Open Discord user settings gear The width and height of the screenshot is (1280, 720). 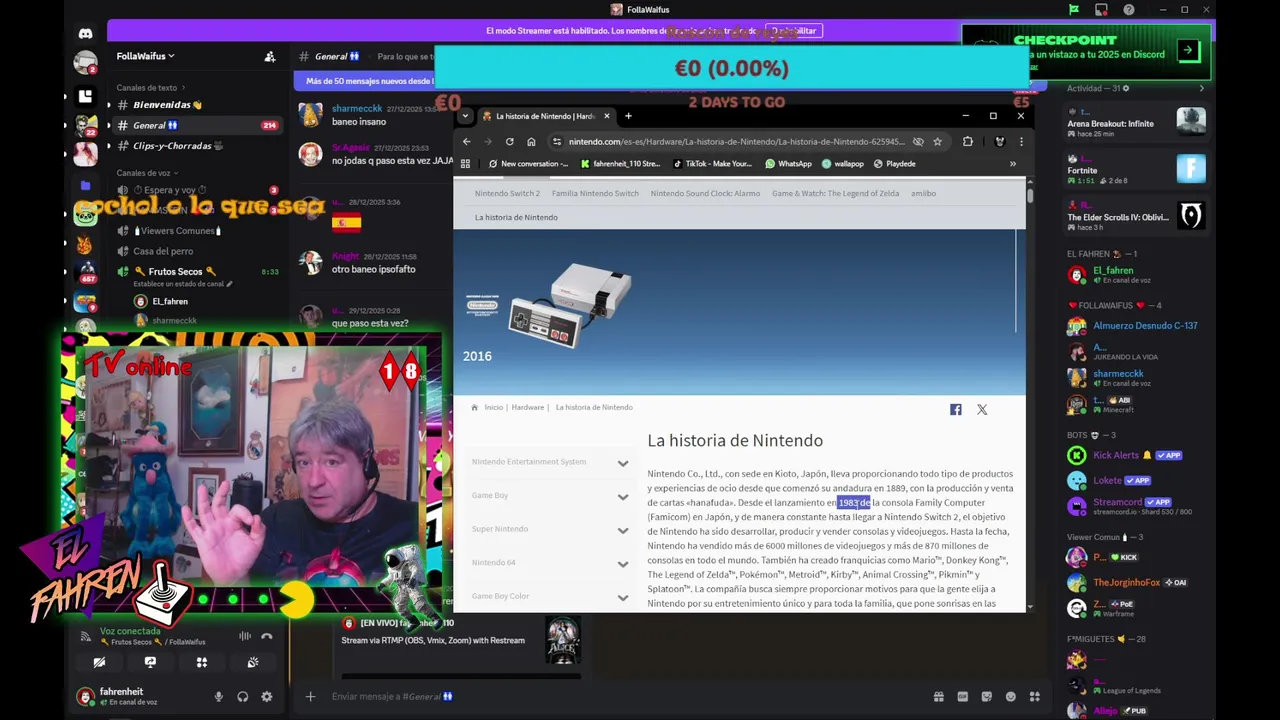pyautogui.click(x=266, y=696)
